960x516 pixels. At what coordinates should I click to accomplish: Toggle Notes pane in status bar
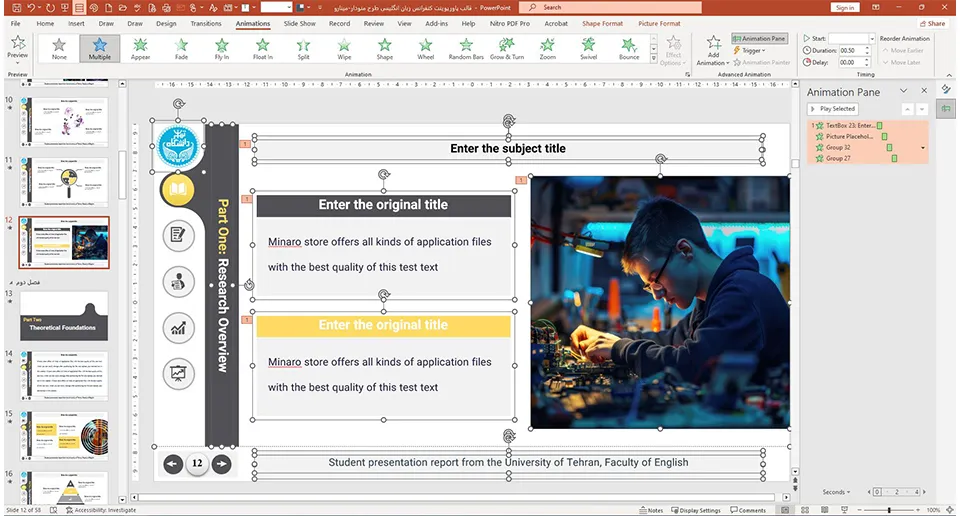(x=651, y=510)
